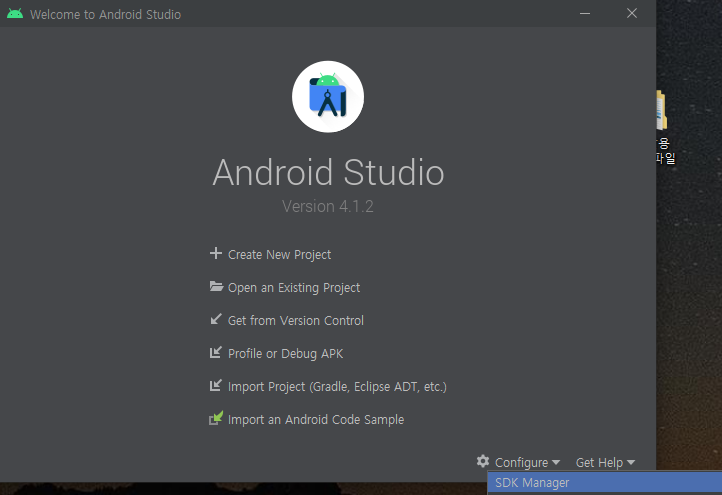Click the import icon beside Import Project (Gradle, Eclipse ADT, etc.)
This screenshot has height=495, width=722.
pyautogui.click(x=215, y=385)
